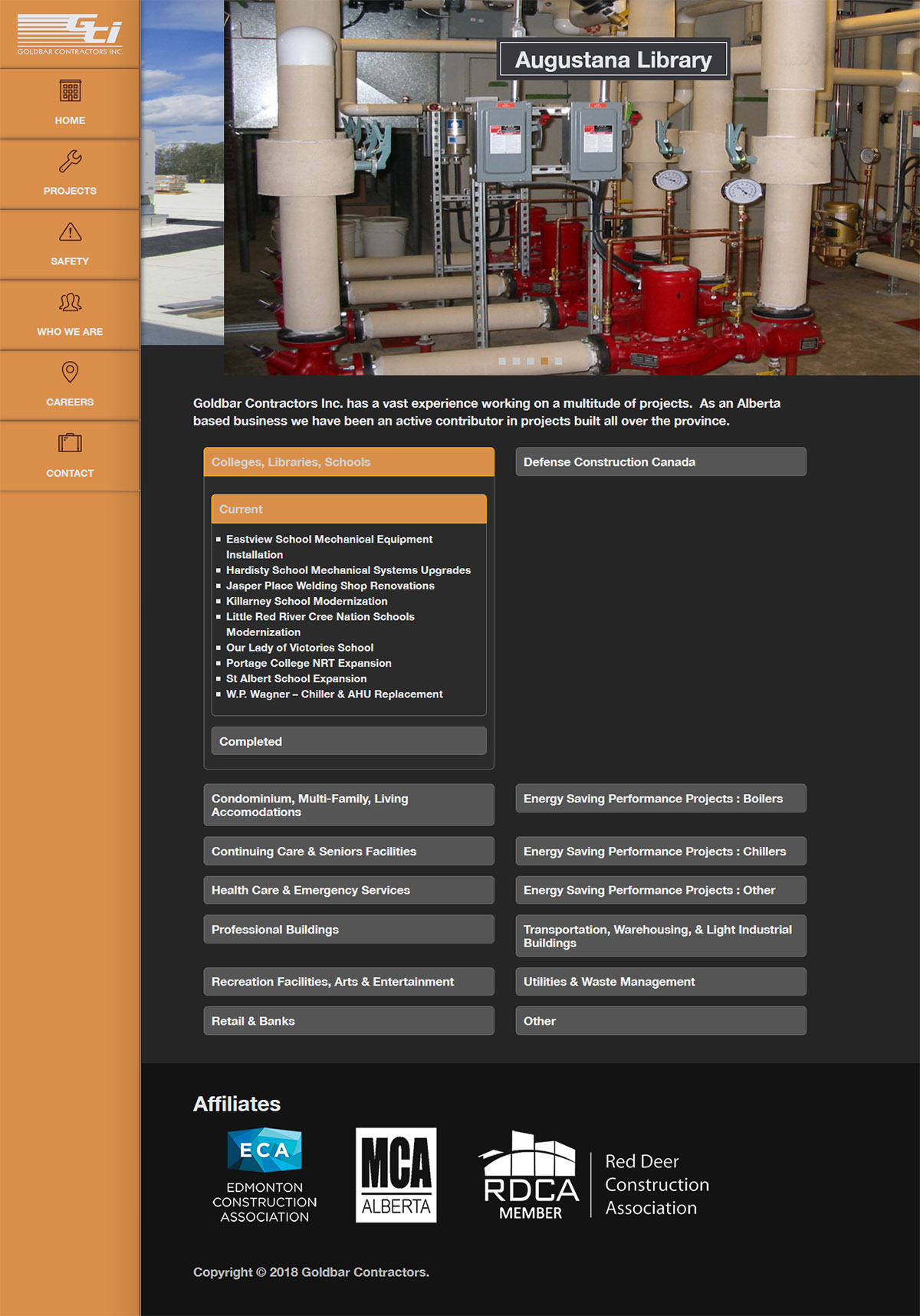Click the Affiliates heading
Screen dimensions: 920x1316
coord(237,1104)
